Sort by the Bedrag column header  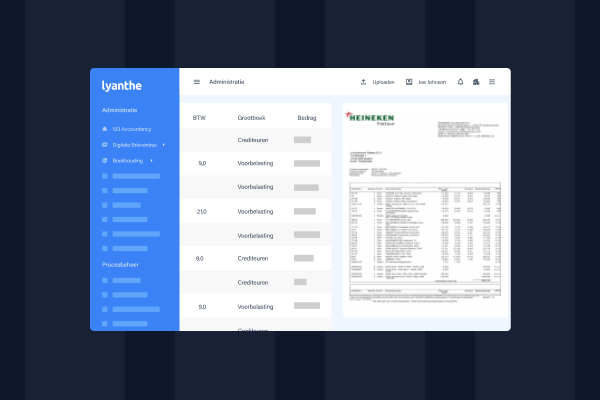(307, 118)
